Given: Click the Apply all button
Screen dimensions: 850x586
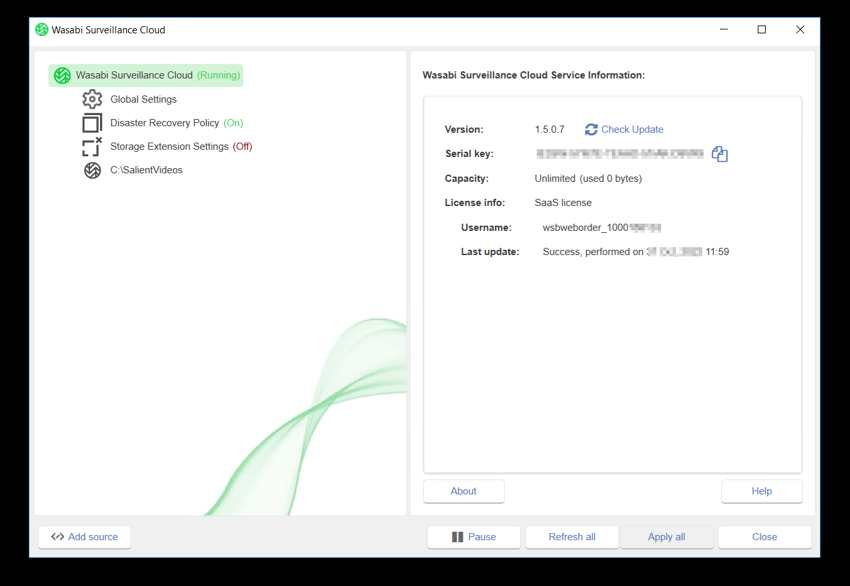Looking at the screenshot, I should coord(667,537).
